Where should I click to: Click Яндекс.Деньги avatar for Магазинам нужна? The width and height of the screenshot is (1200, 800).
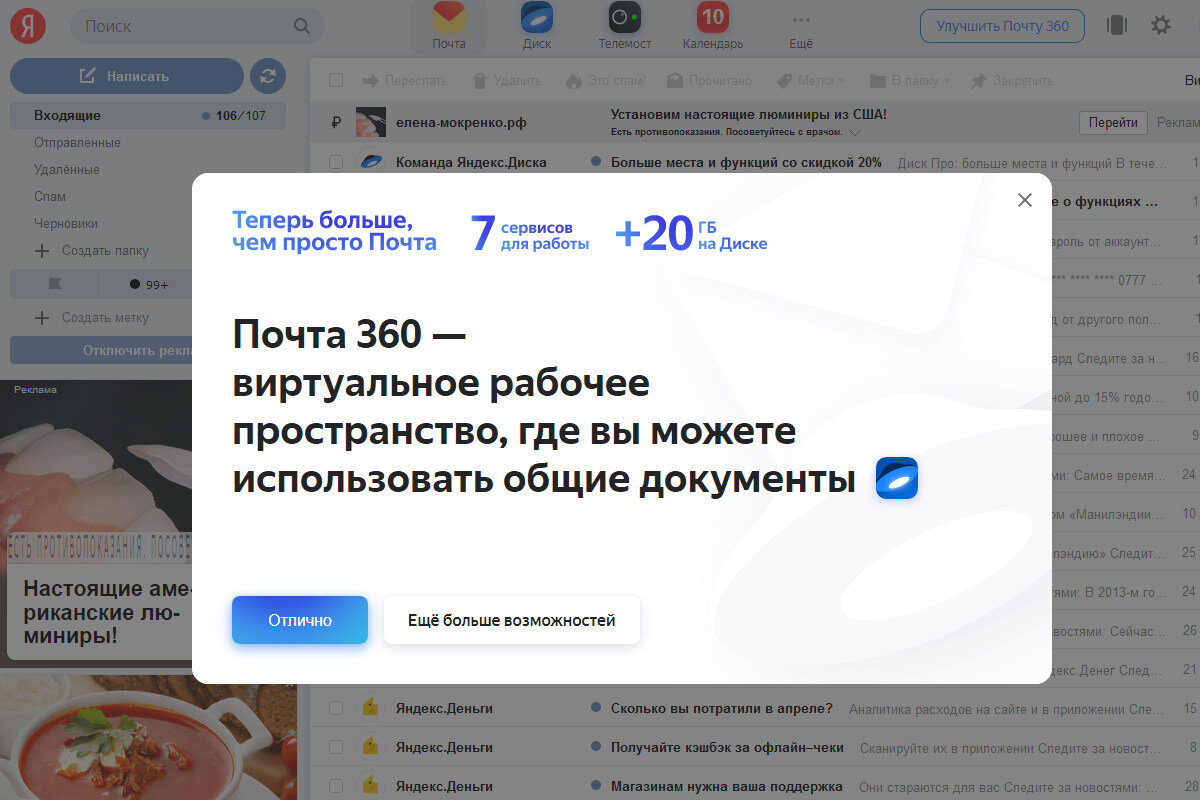371,786
